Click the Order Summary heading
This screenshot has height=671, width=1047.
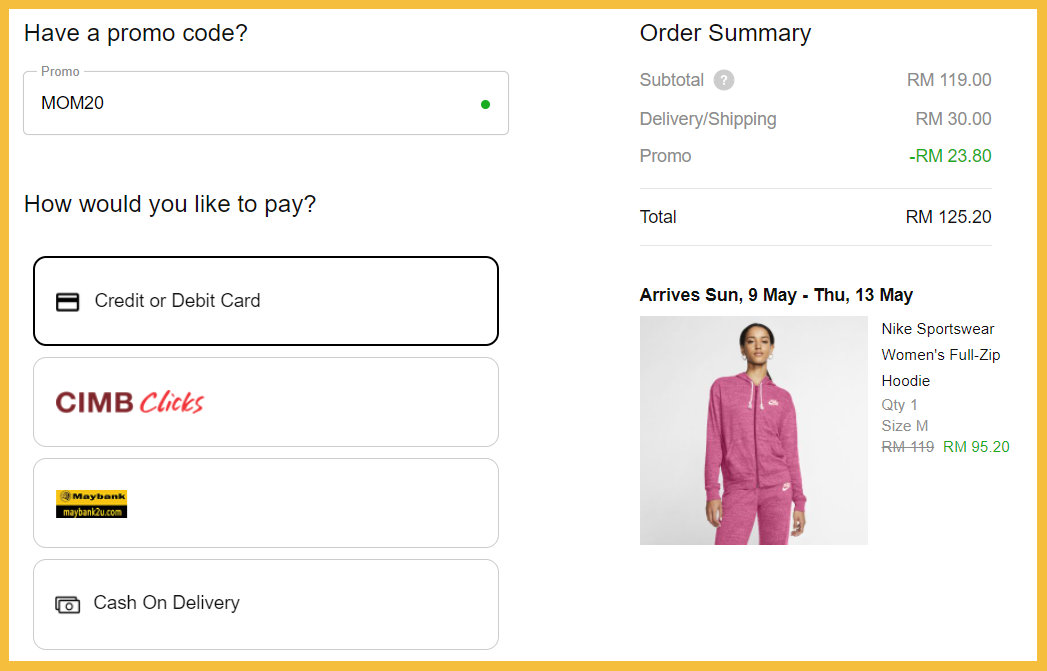coord(725,33)
